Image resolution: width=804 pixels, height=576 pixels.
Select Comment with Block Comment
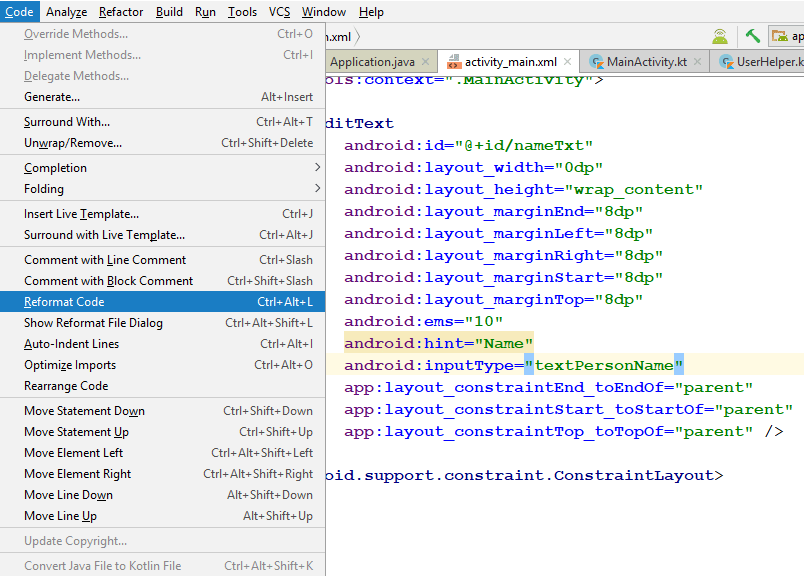(163, 281)
